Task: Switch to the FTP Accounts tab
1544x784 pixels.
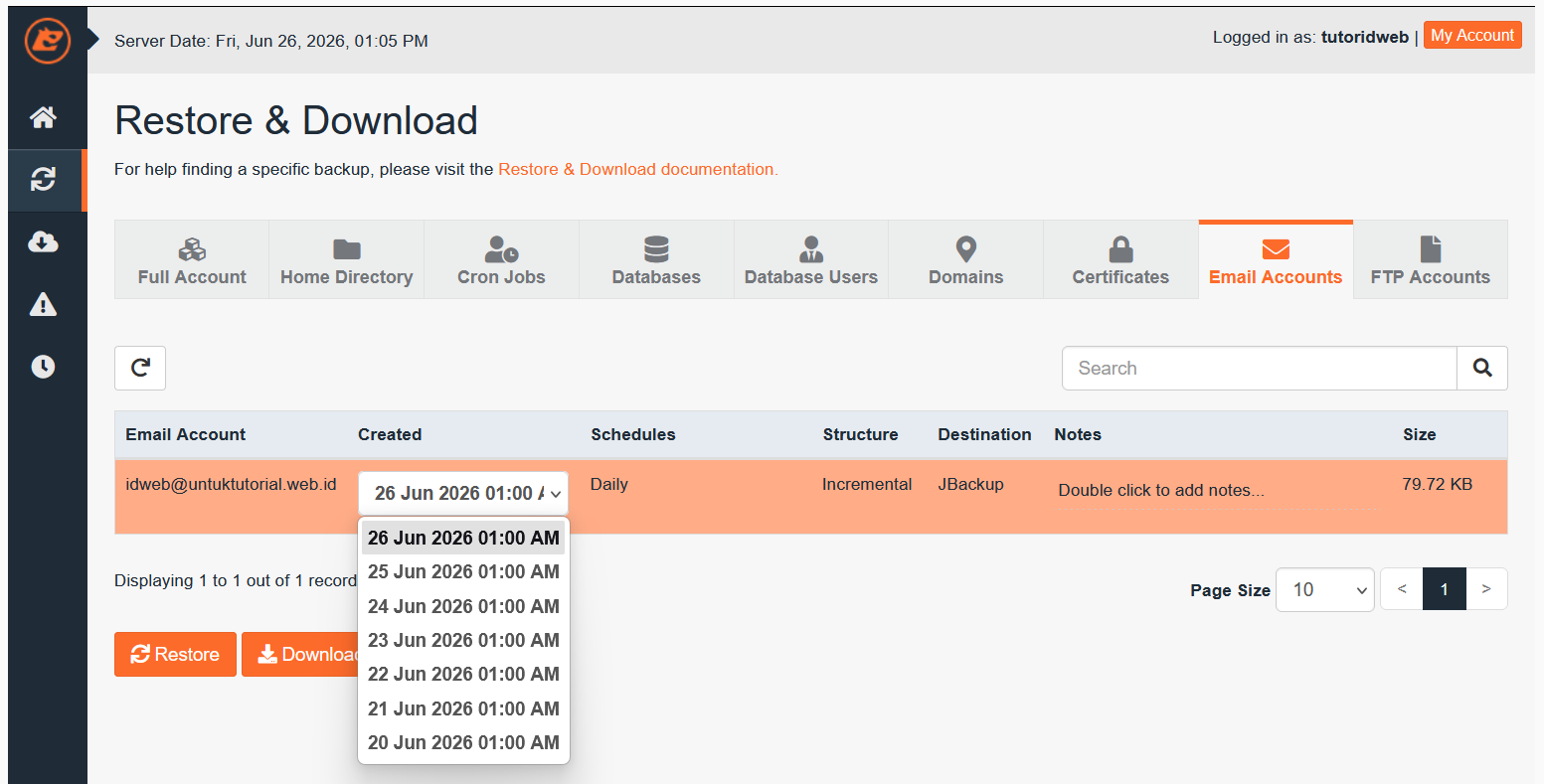Action: pos(1431,260)
